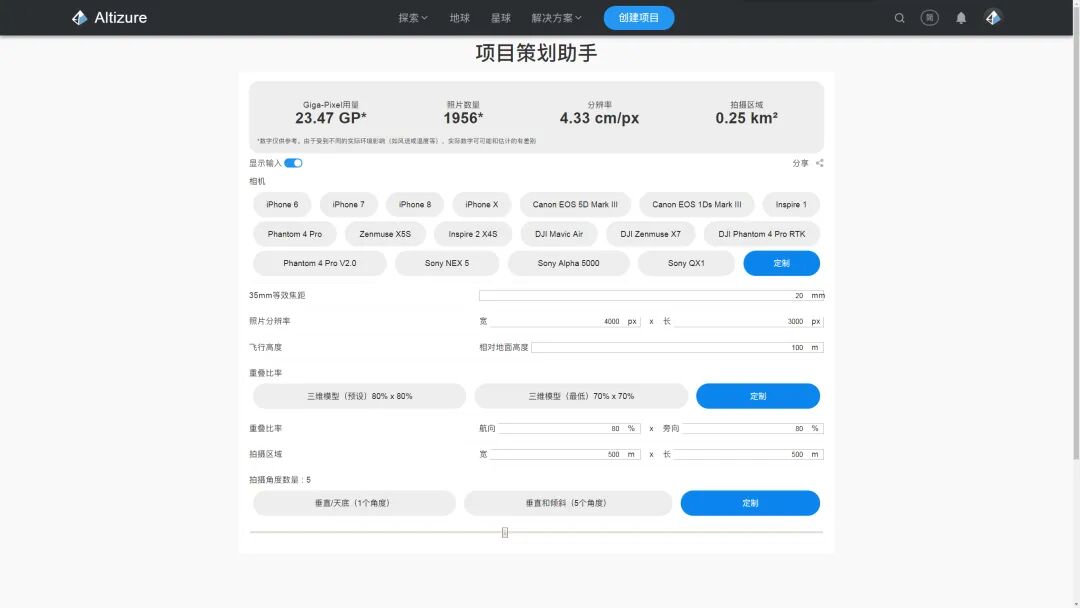Click the 旁向 overlap percent field
The image size is (1080, 608).
(x=752, y=428)
